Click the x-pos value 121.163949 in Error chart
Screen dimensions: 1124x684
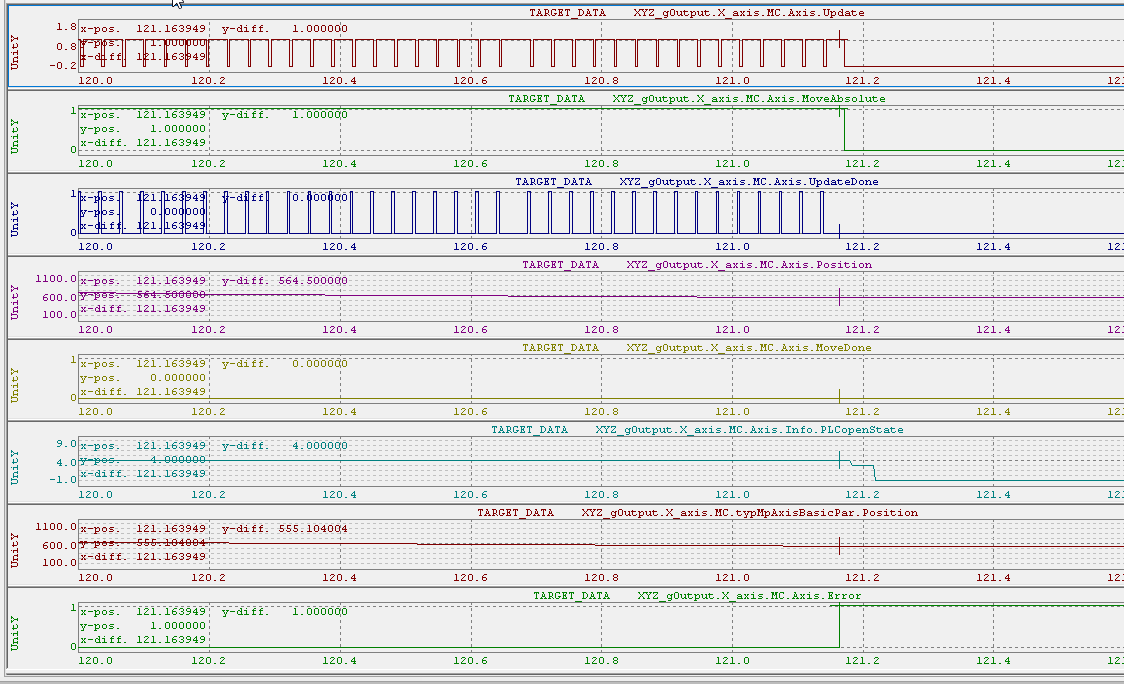click(171, 612)
